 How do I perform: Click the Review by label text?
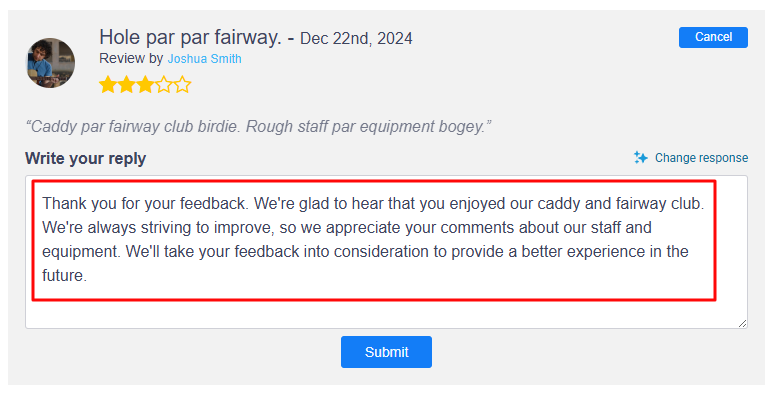click(131, 58)
